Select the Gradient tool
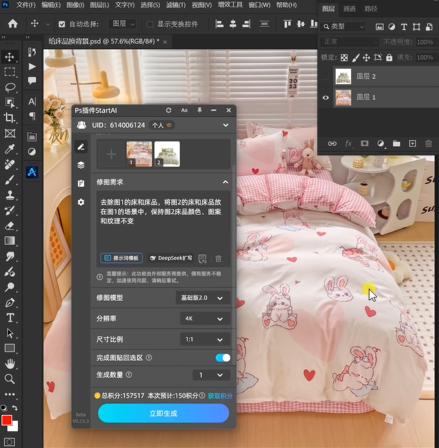This screenshot has height=448, width=439. 10,241
